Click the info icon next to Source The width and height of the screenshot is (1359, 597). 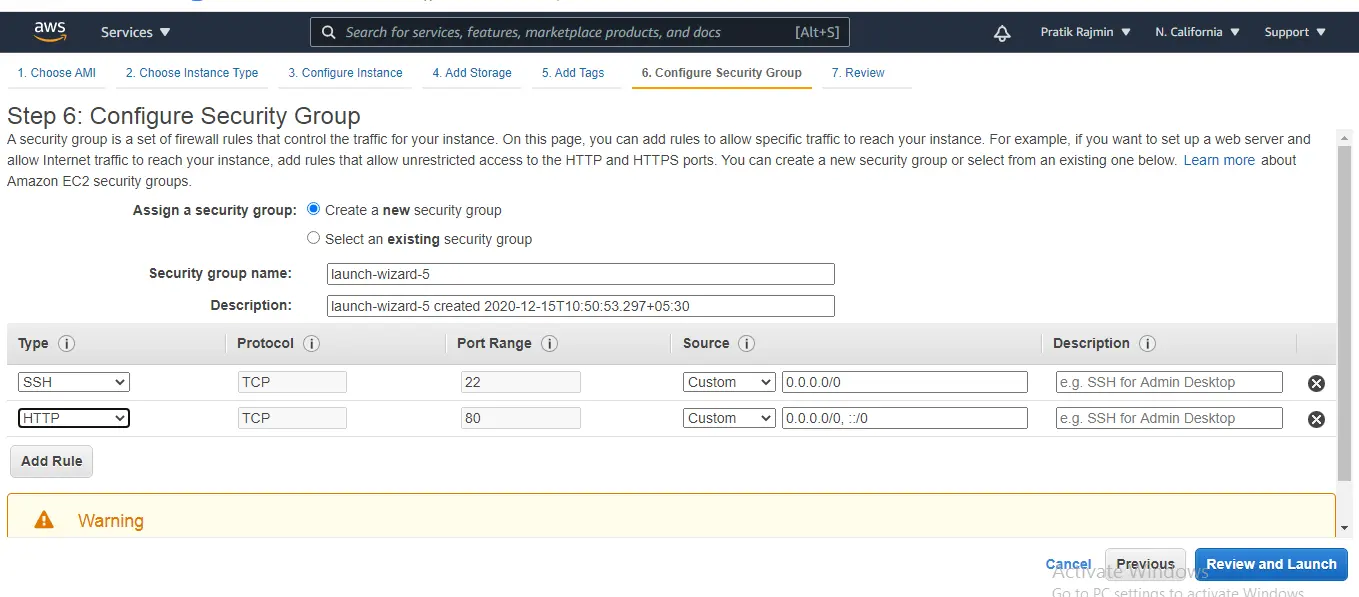pos(746,344)
